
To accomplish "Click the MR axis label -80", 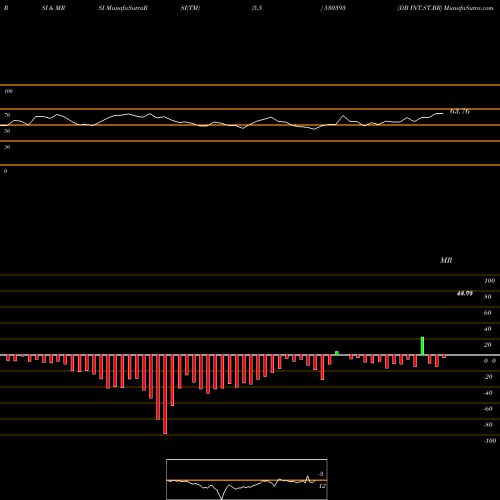I will point(488,425).
